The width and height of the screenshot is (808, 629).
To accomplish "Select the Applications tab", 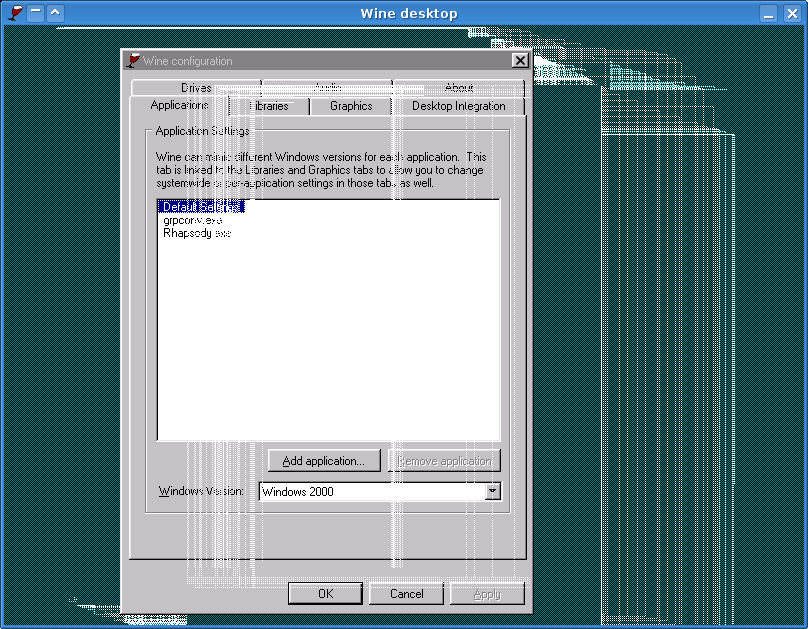I will (179, 105).
